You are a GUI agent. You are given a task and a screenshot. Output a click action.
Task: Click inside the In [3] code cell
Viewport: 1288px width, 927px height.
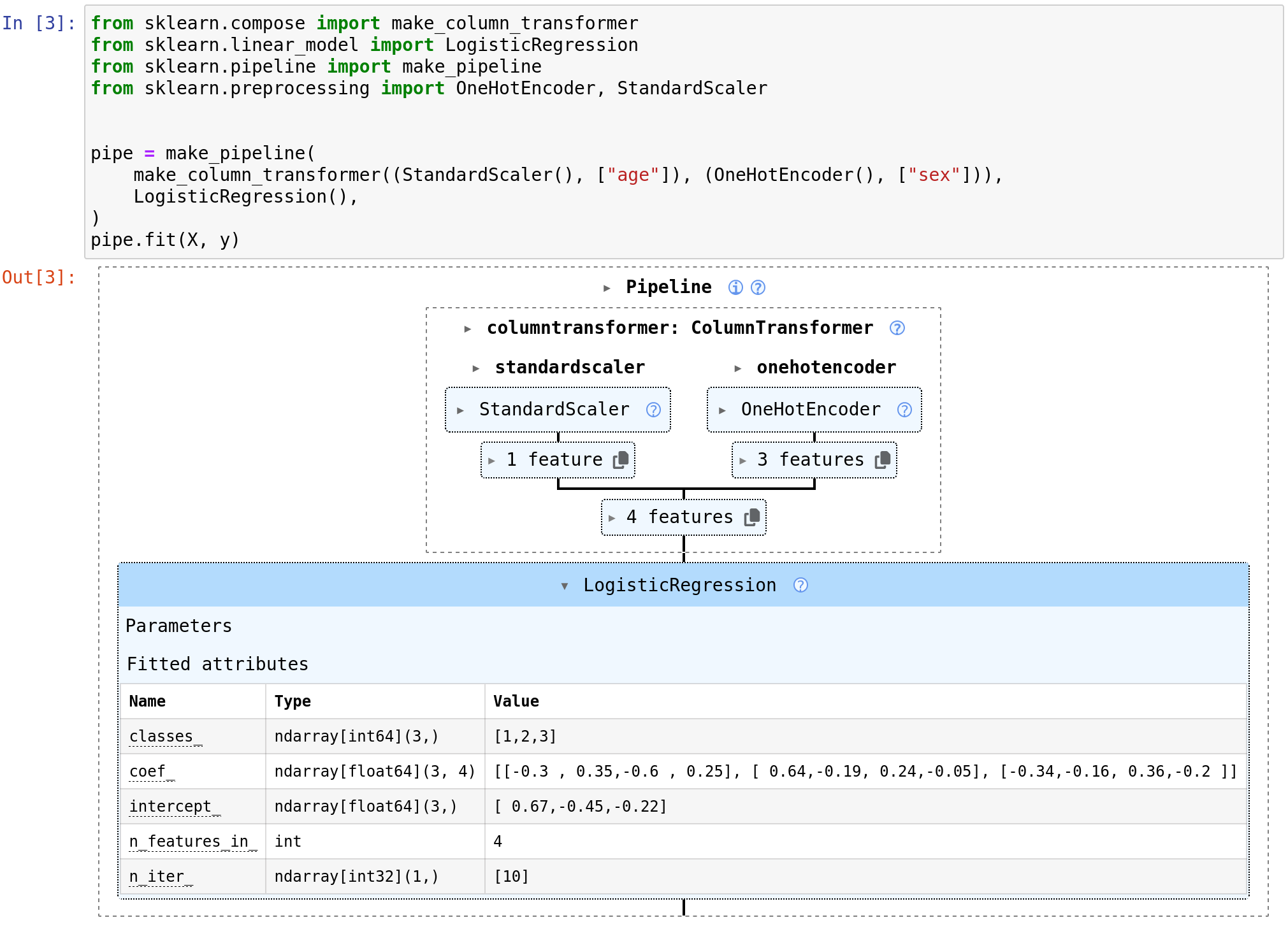pyautogui.click(x=684, y=132)
